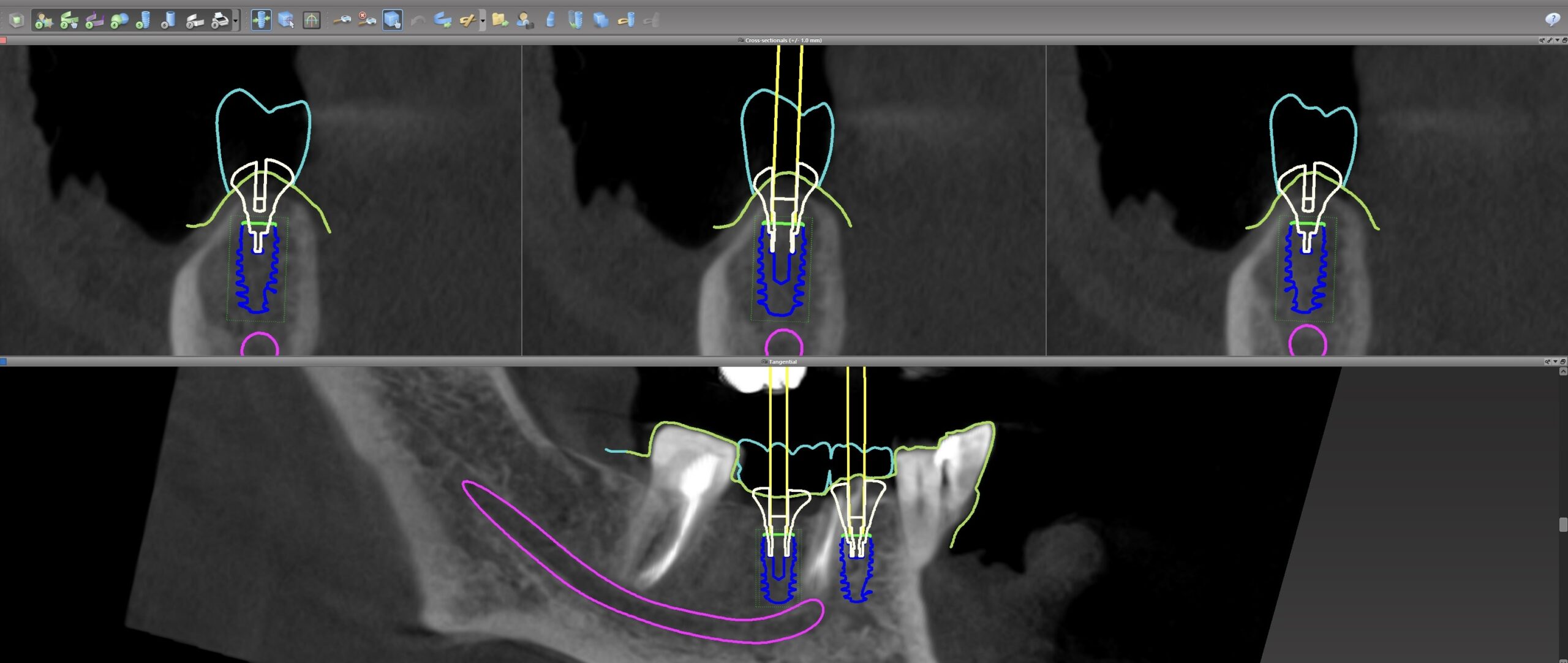Toggle the implant alignment arrows tool
The image size is (1568, 663).
261,20
